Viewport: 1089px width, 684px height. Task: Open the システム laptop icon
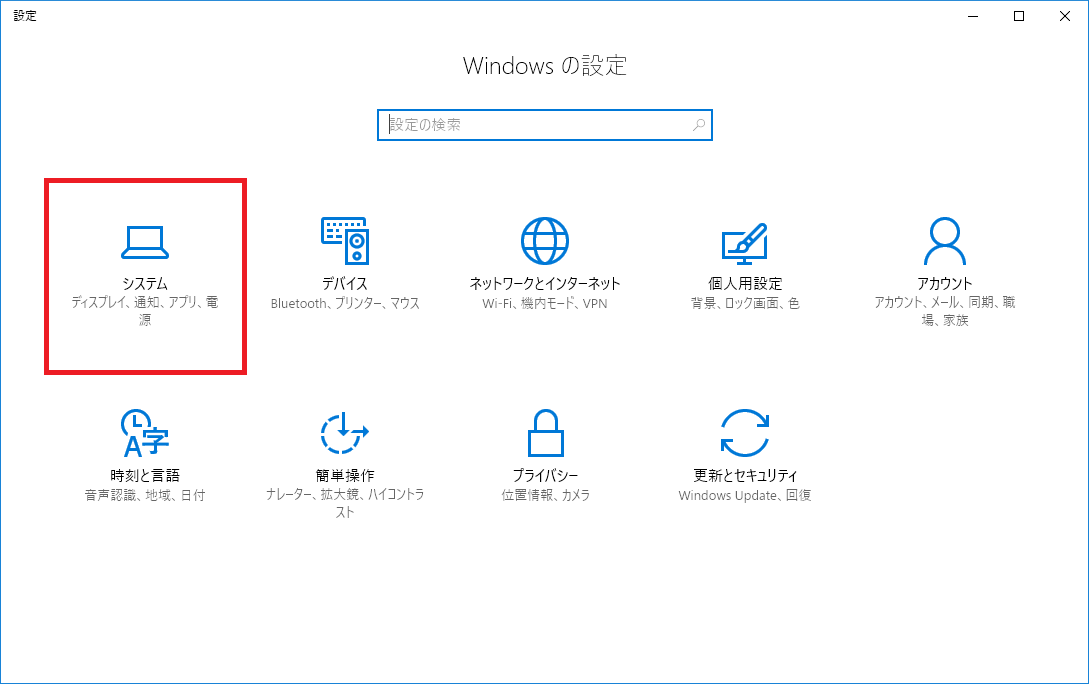[144, 242]
